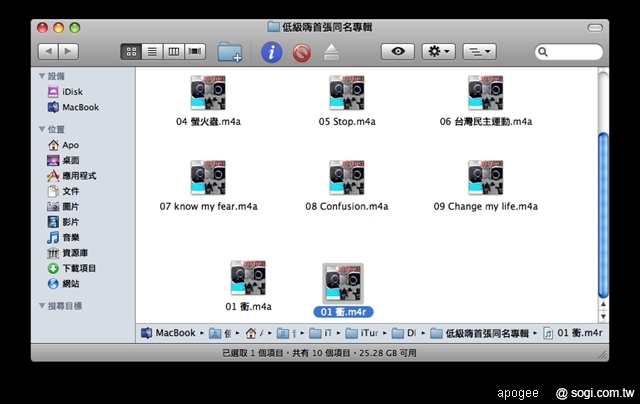The image size is (640, 404).
Task: Open 文件 (Documents) in the sidebar
Action: tap(63, 191)
